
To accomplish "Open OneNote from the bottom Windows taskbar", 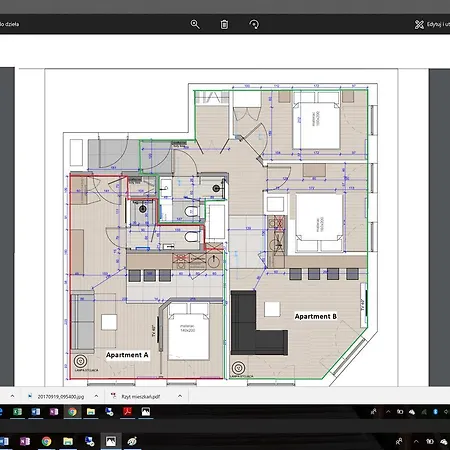I will coord(25,442).
